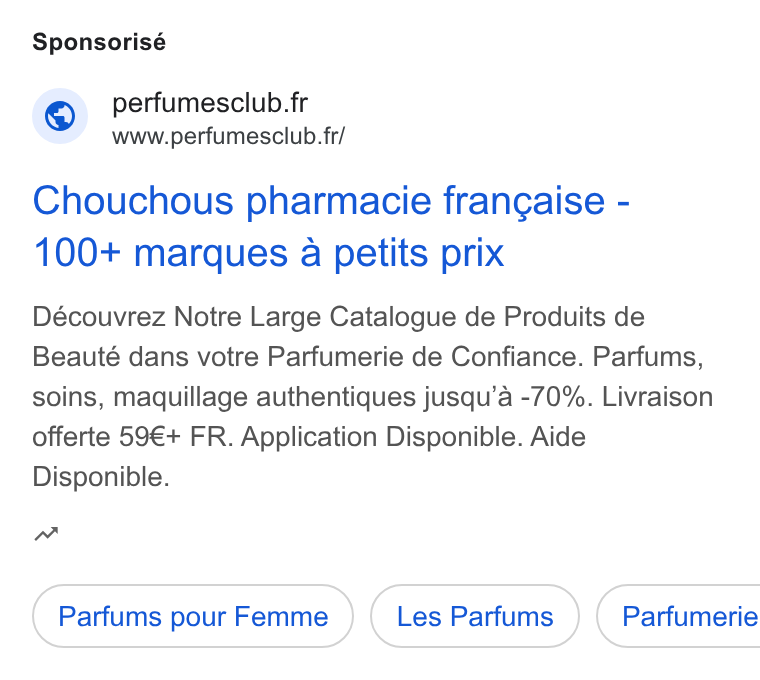Click the word 'Beauté' in the description
Viewport: 760px width, 680px height.
[76, 357]
